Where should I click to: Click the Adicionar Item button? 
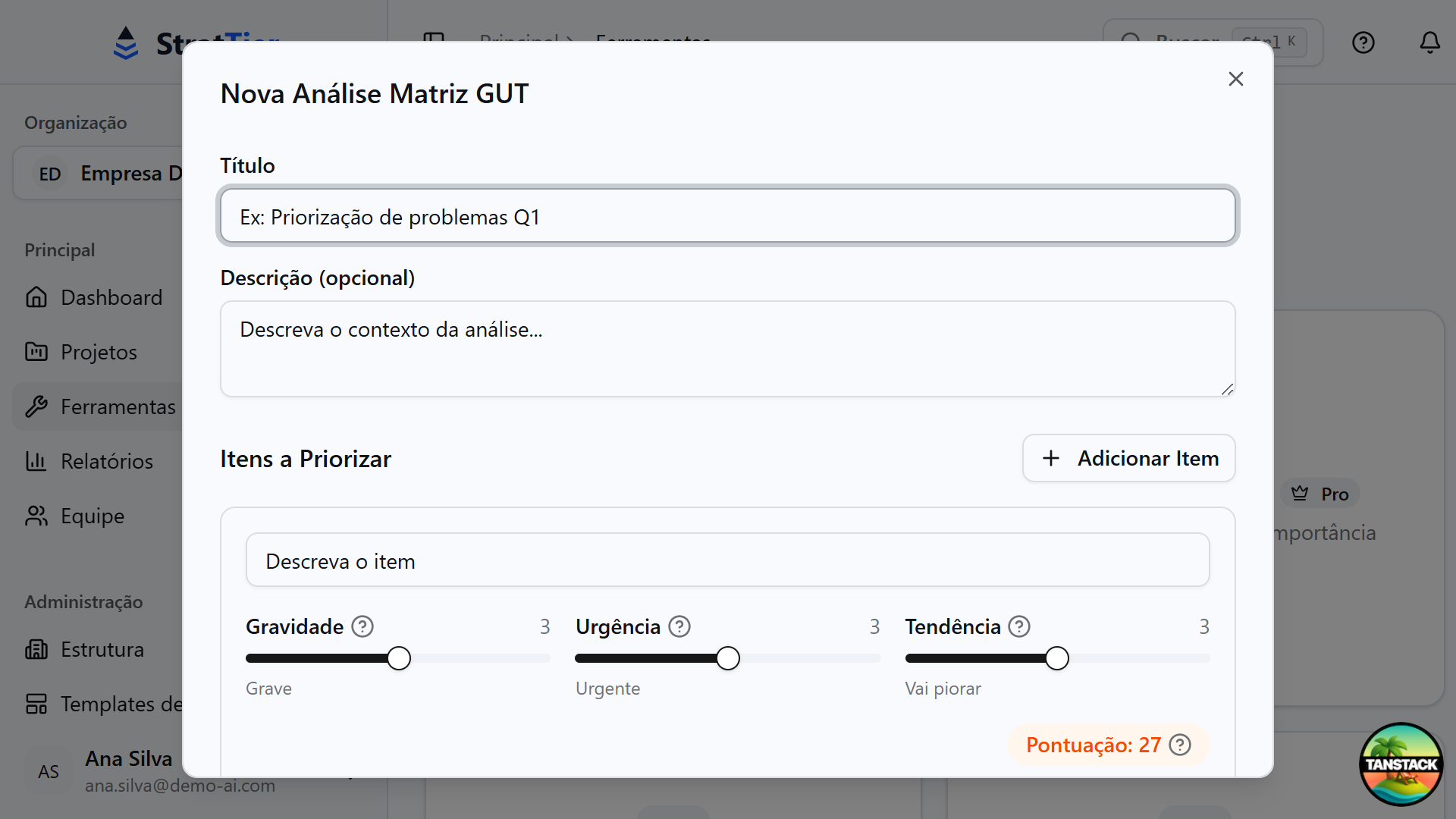click(x=1128, y=458)
